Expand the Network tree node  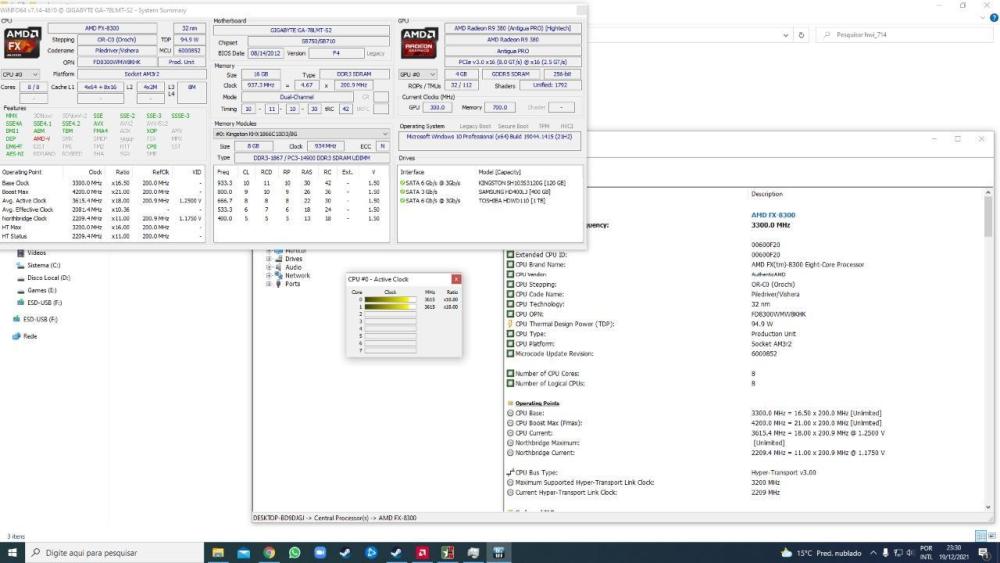(268, 275)
